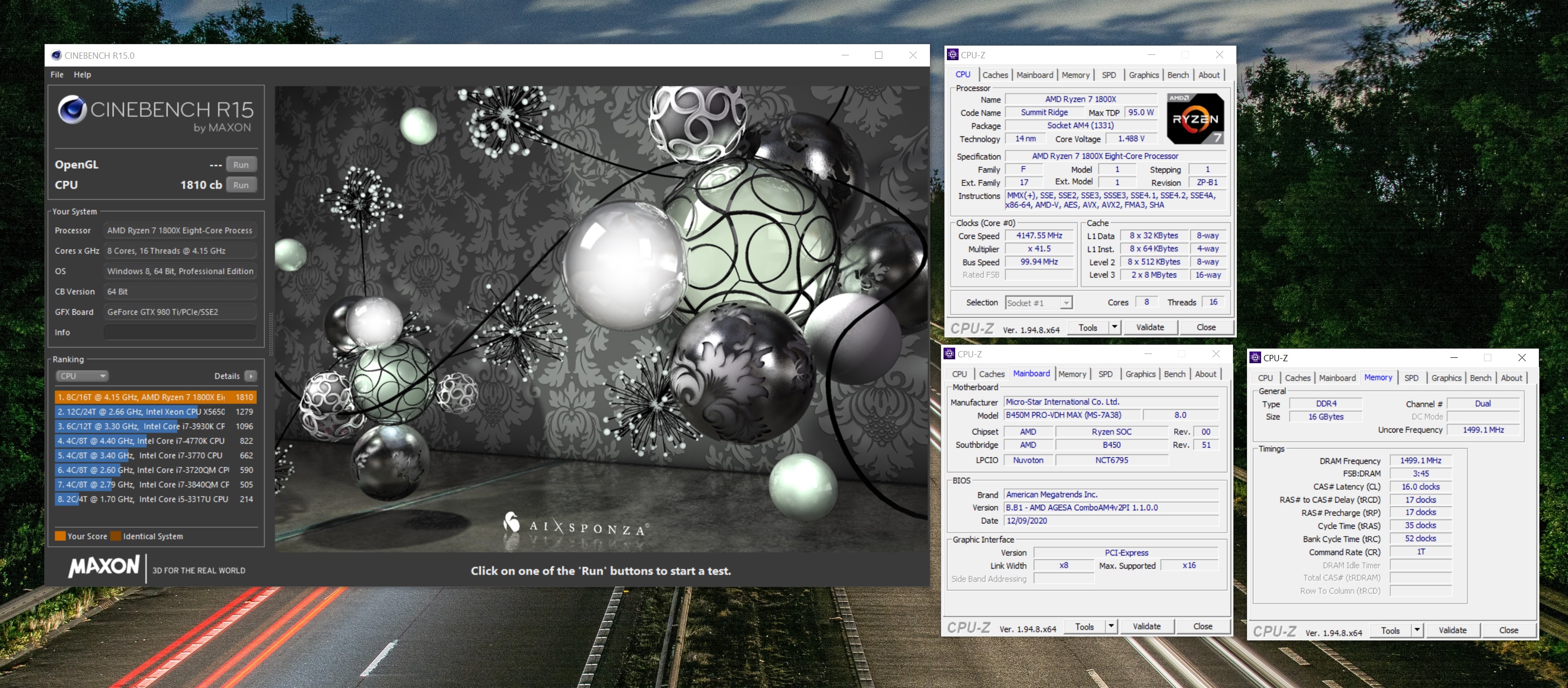Click the rendered benchmark scene image
The height and width of the screenshot is (688, 1568).
[601, 319]
